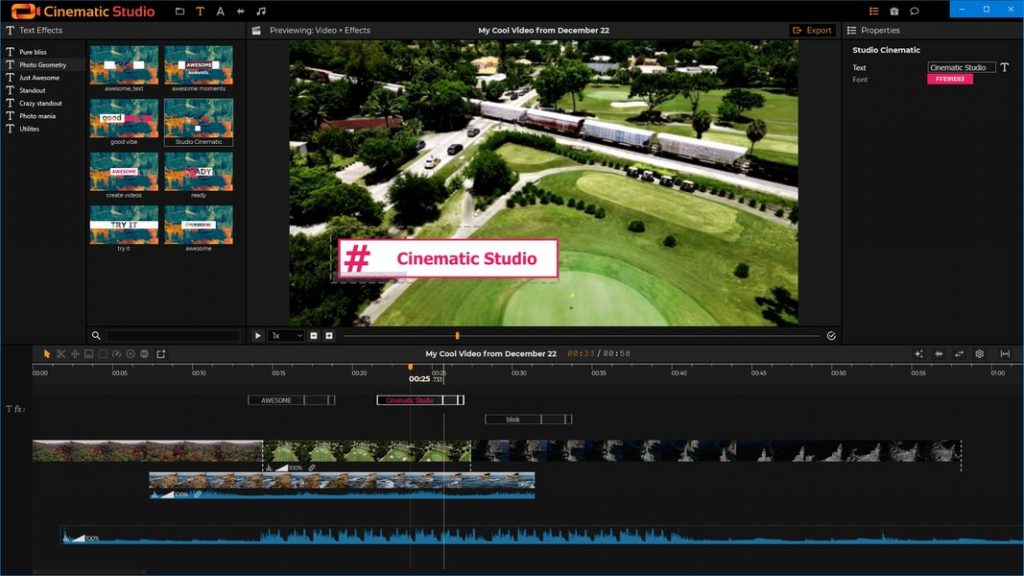This screenshot has height=576, width=1024.
Task: Toggle the link icon on the selected video clip
Action: pos(312,467)
